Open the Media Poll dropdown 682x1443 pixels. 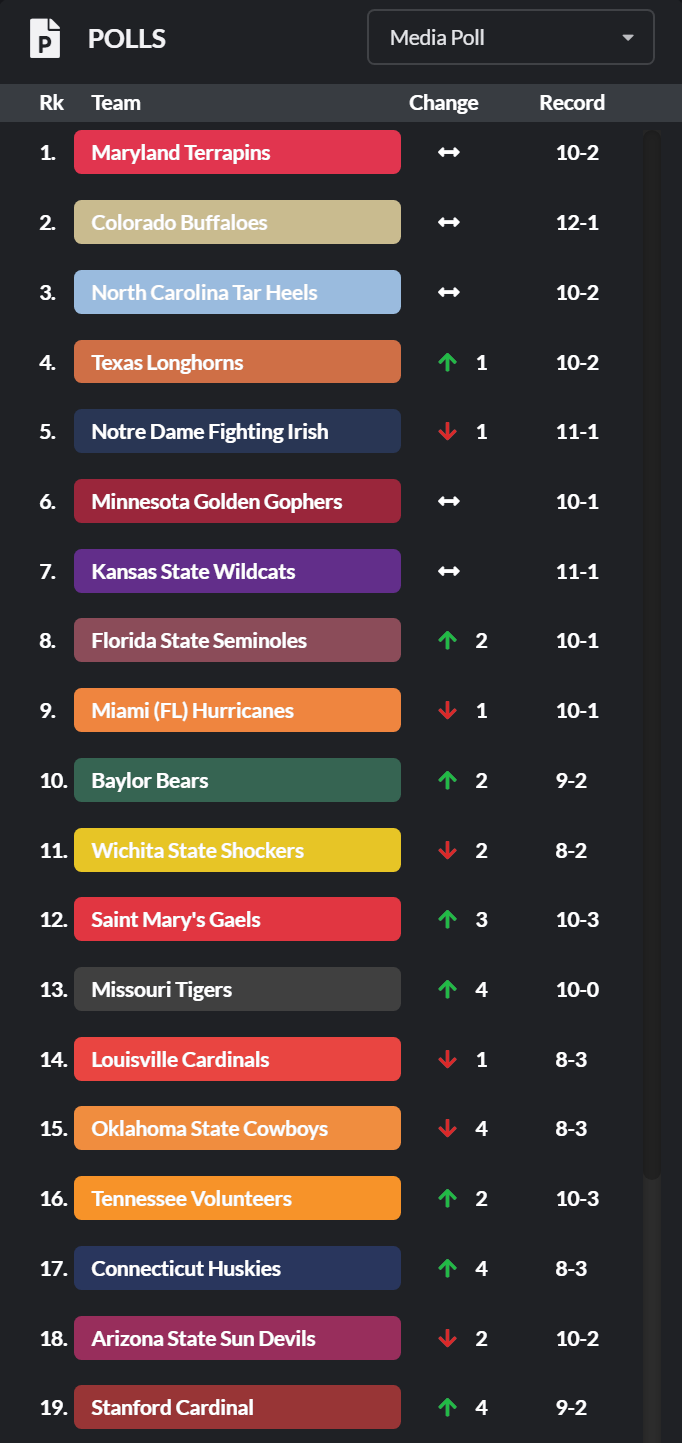(x=510, y=38)
